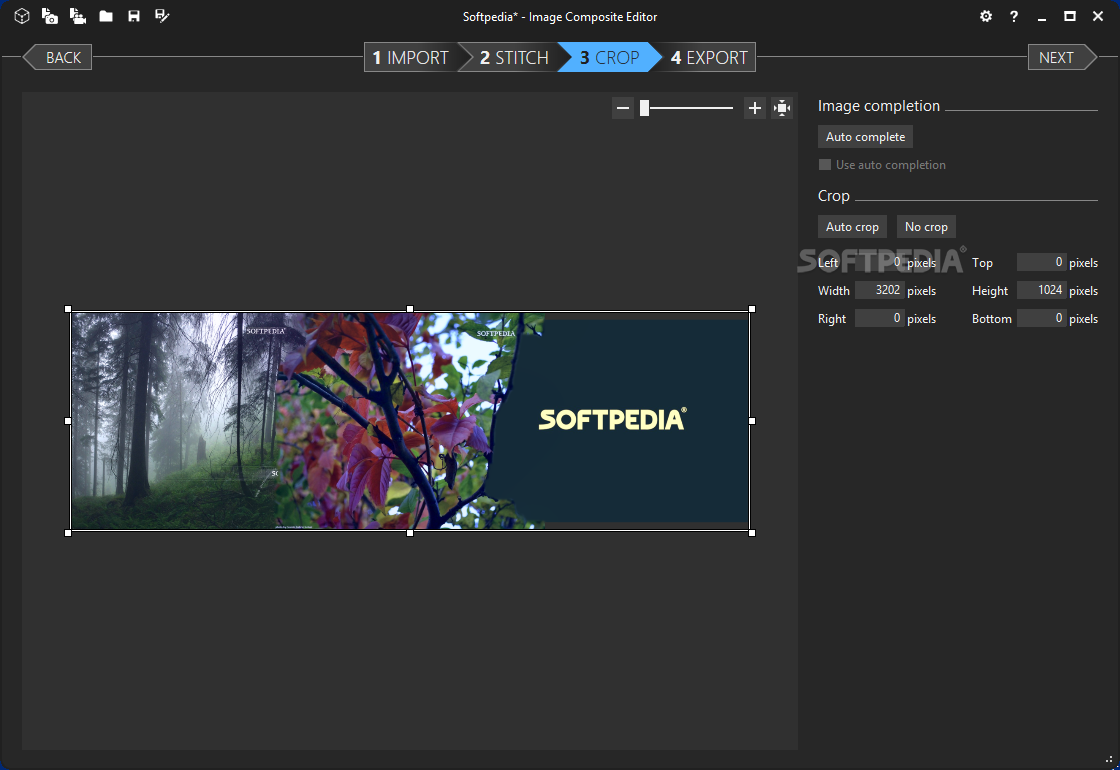Viewport: 1120px width, 770px height.
Task: Focus the Top crop pixels field
Action: pyautogui.click(x=1041, y=262)
